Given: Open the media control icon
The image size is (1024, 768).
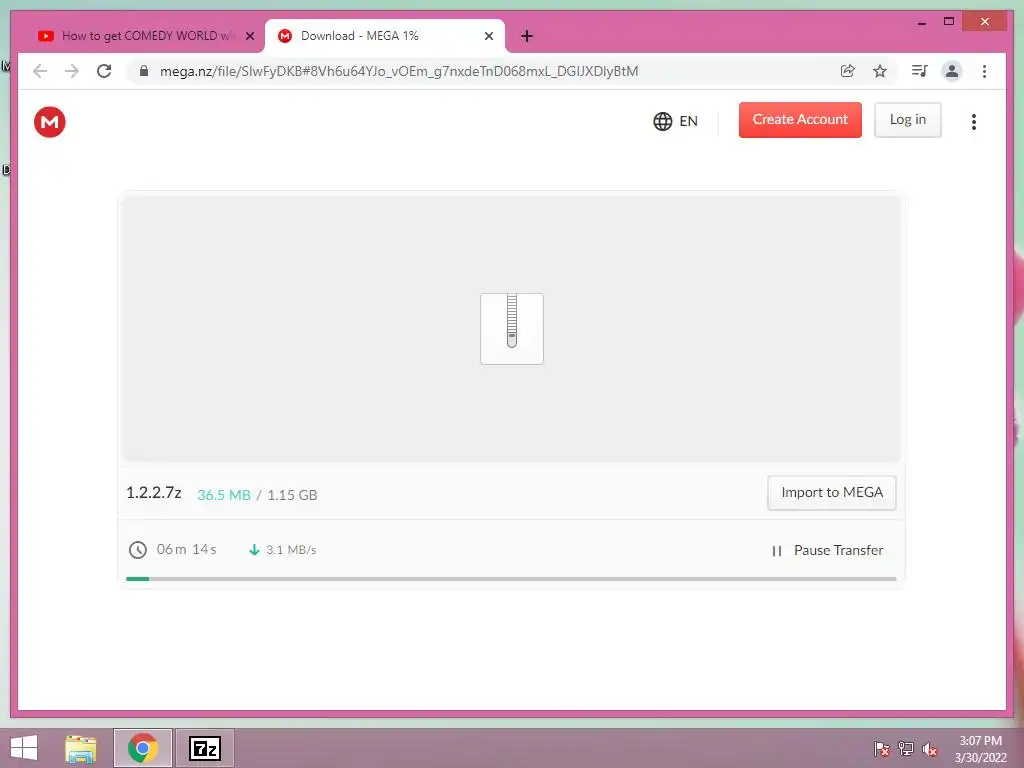Looking at the screenshot, I should 920,71.
